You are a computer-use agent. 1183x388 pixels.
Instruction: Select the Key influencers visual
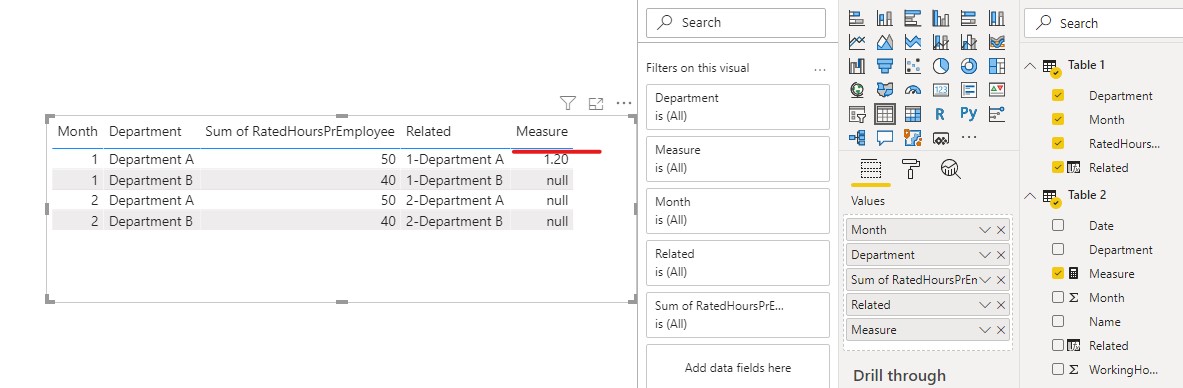tap(997, 114)
